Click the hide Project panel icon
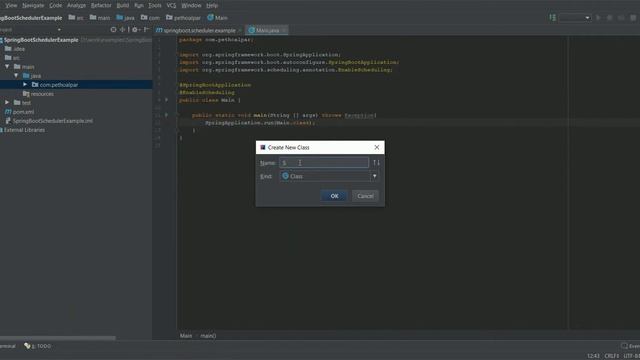The width and height of the screenshot is (640, 360). click(x=146, y=29)
